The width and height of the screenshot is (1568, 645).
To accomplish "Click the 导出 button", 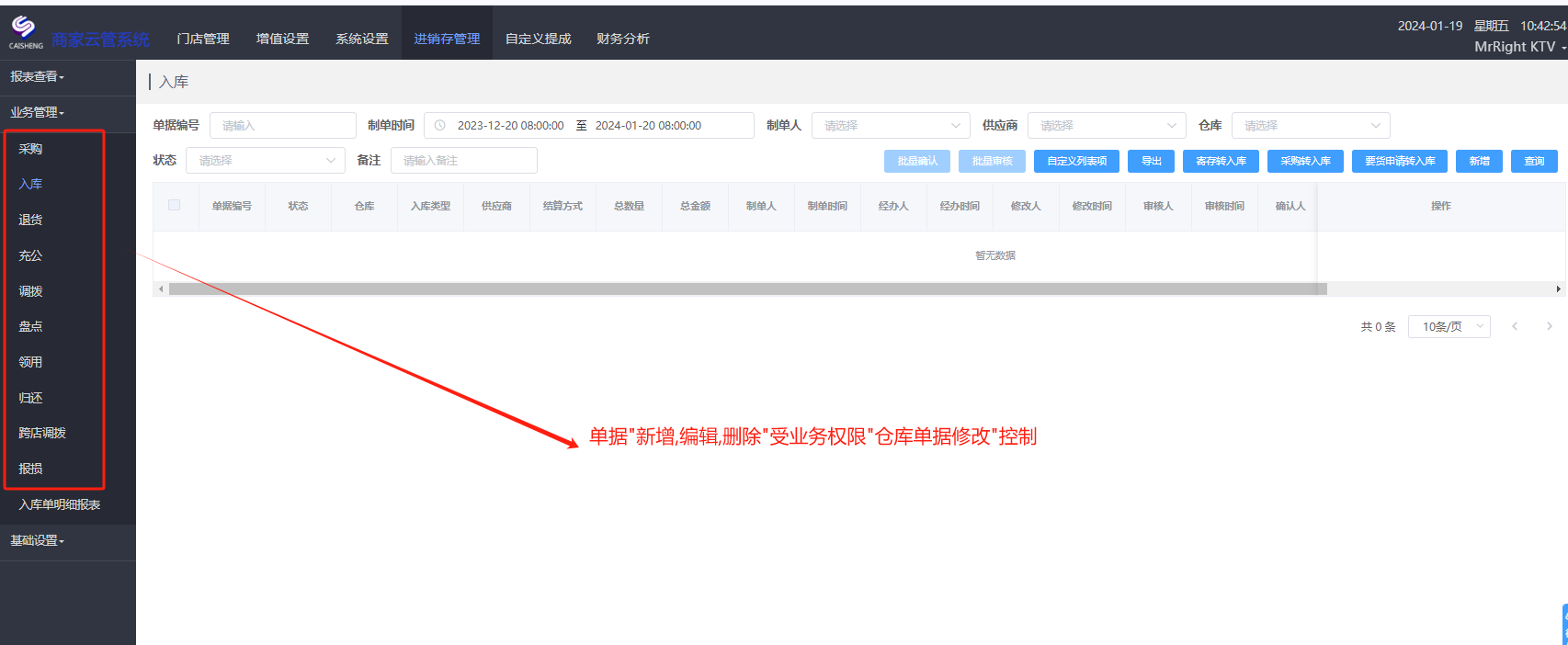I will coord(1152,161).
